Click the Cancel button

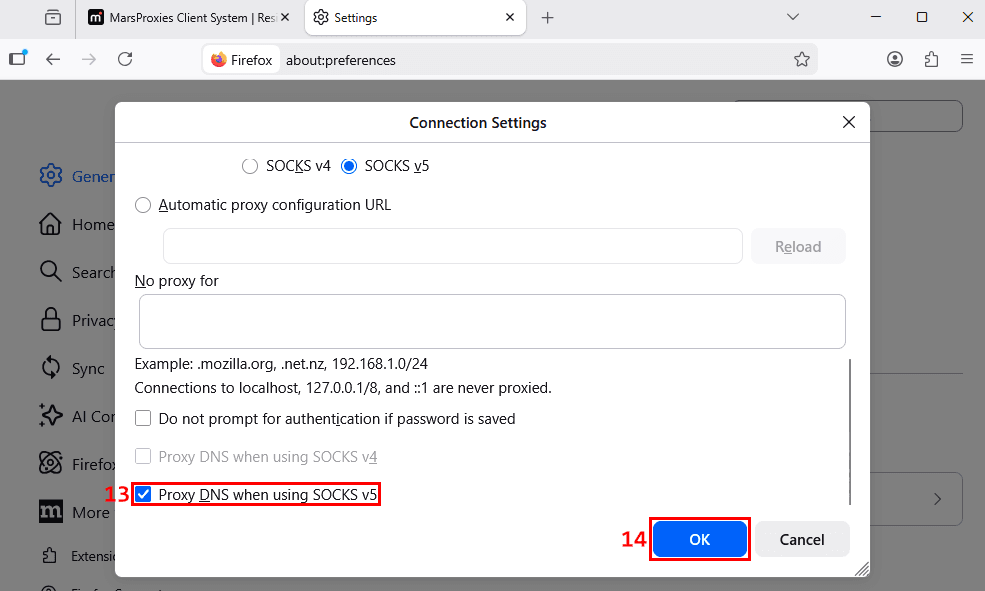(x=802, y=539)
